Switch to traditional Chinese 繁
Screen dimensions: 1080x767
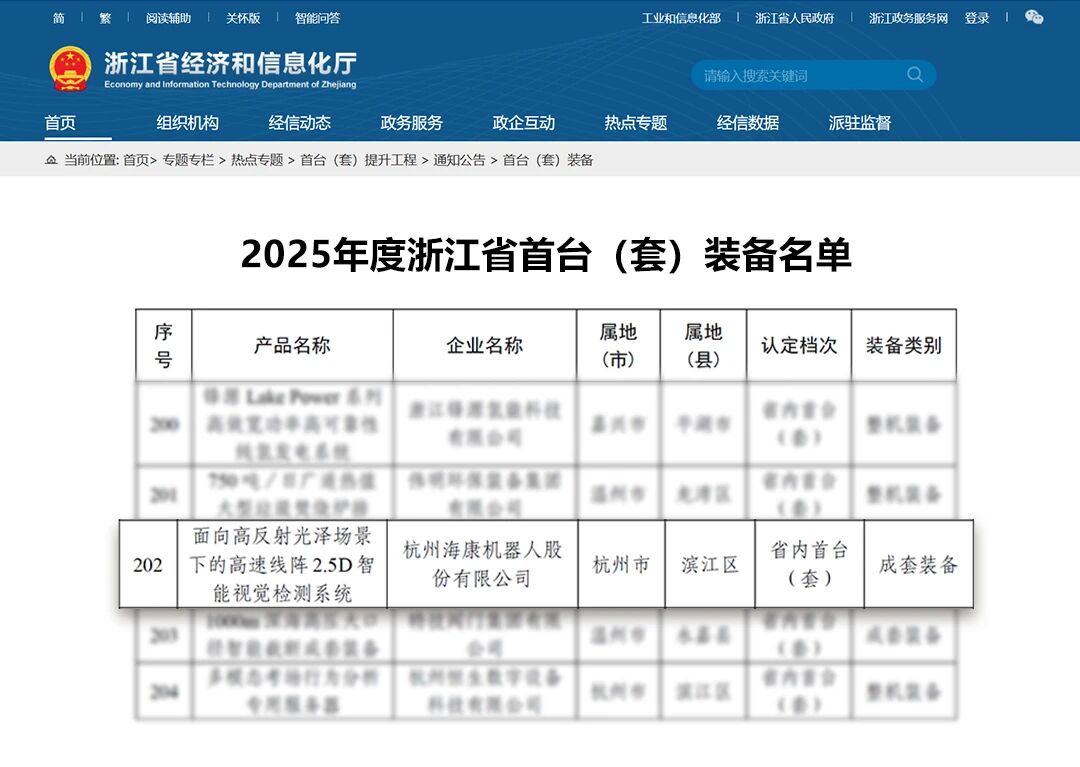105,18
